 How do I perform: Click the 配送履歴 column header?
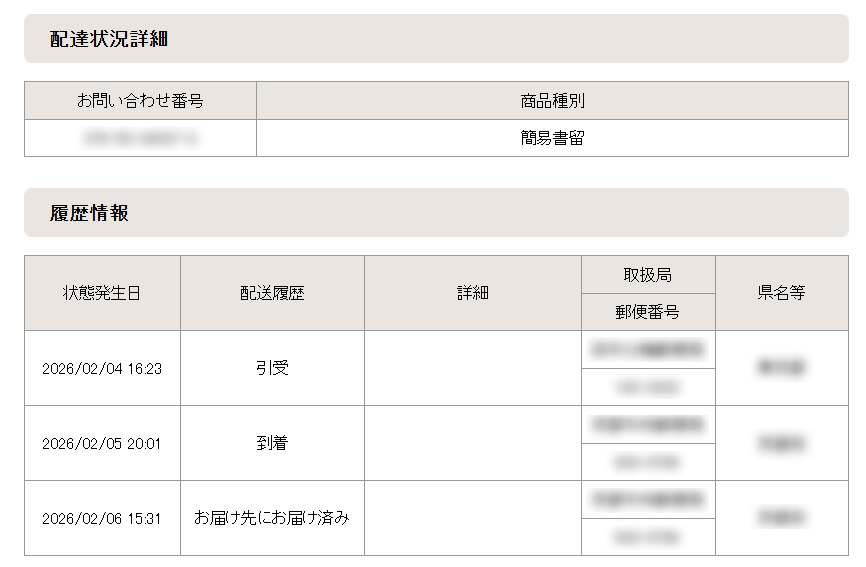click(x=272, y=293)
